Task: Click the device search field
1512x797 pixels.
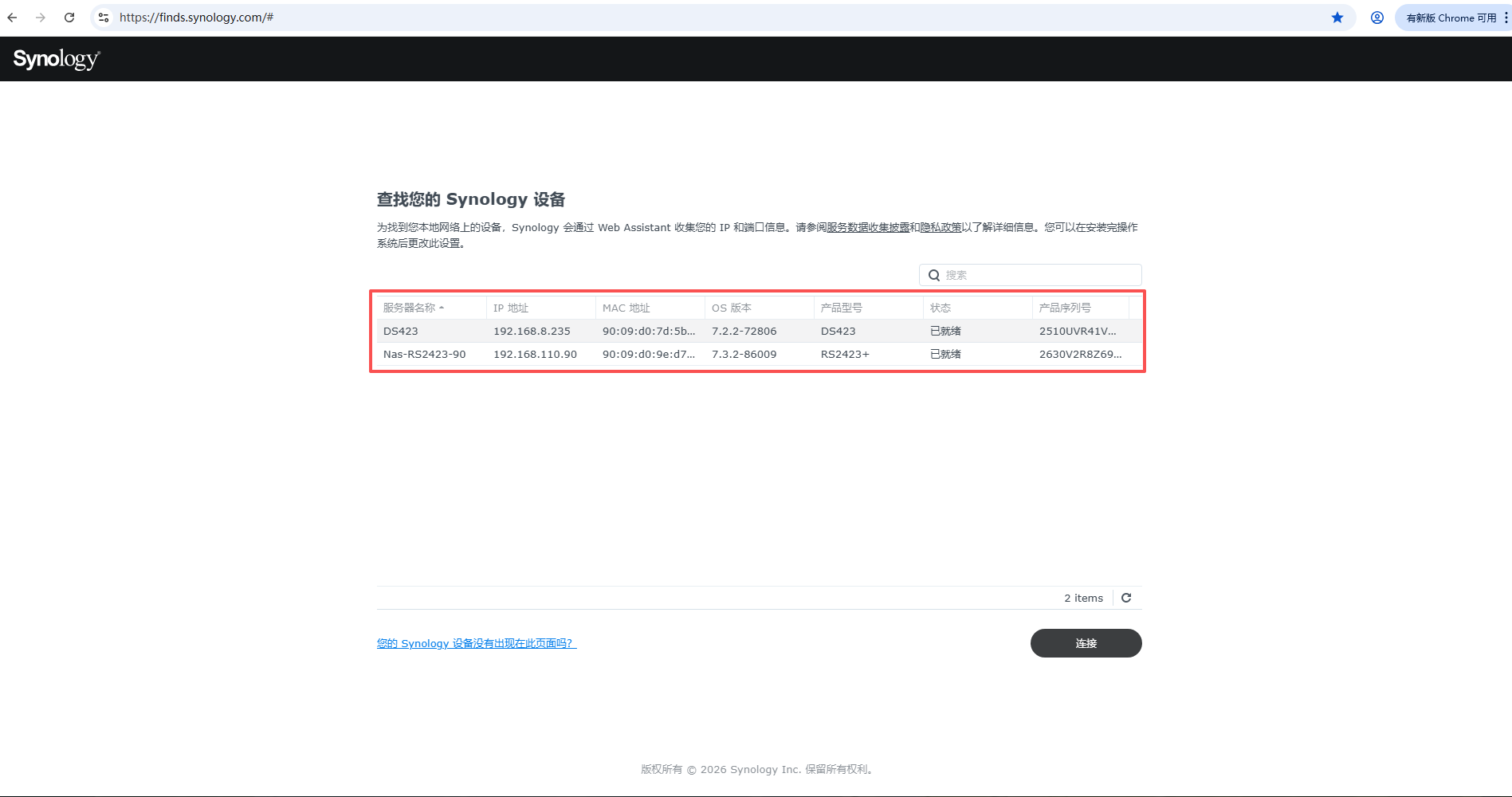Action: (x=1031, y=275)
